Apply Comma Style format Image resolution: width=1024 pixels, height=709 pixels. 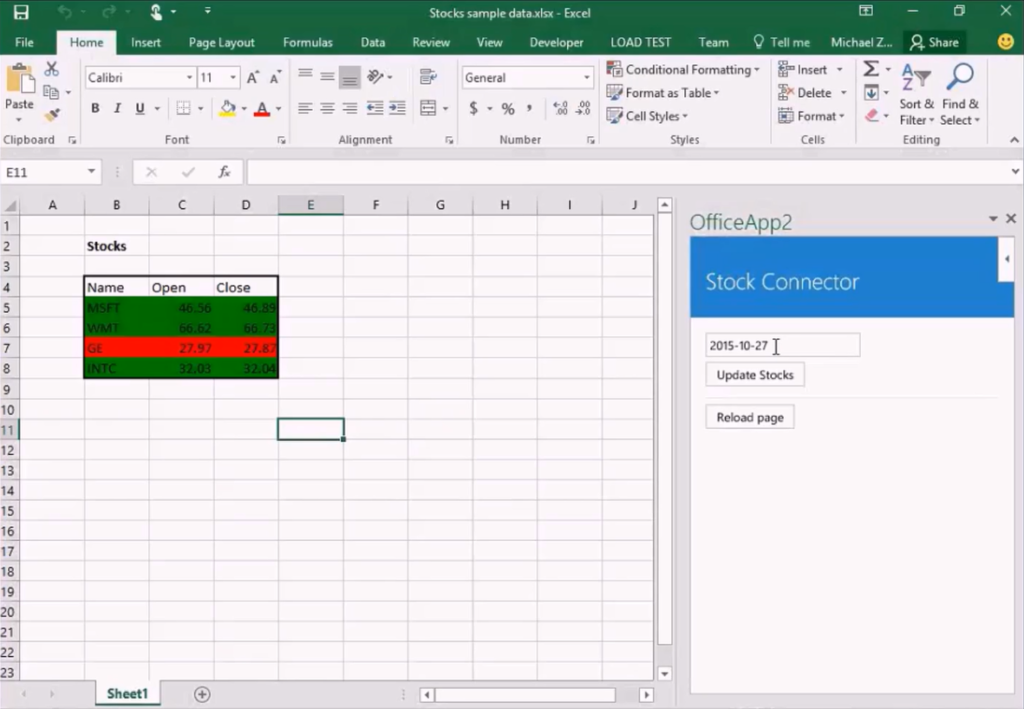pos(530,108)
